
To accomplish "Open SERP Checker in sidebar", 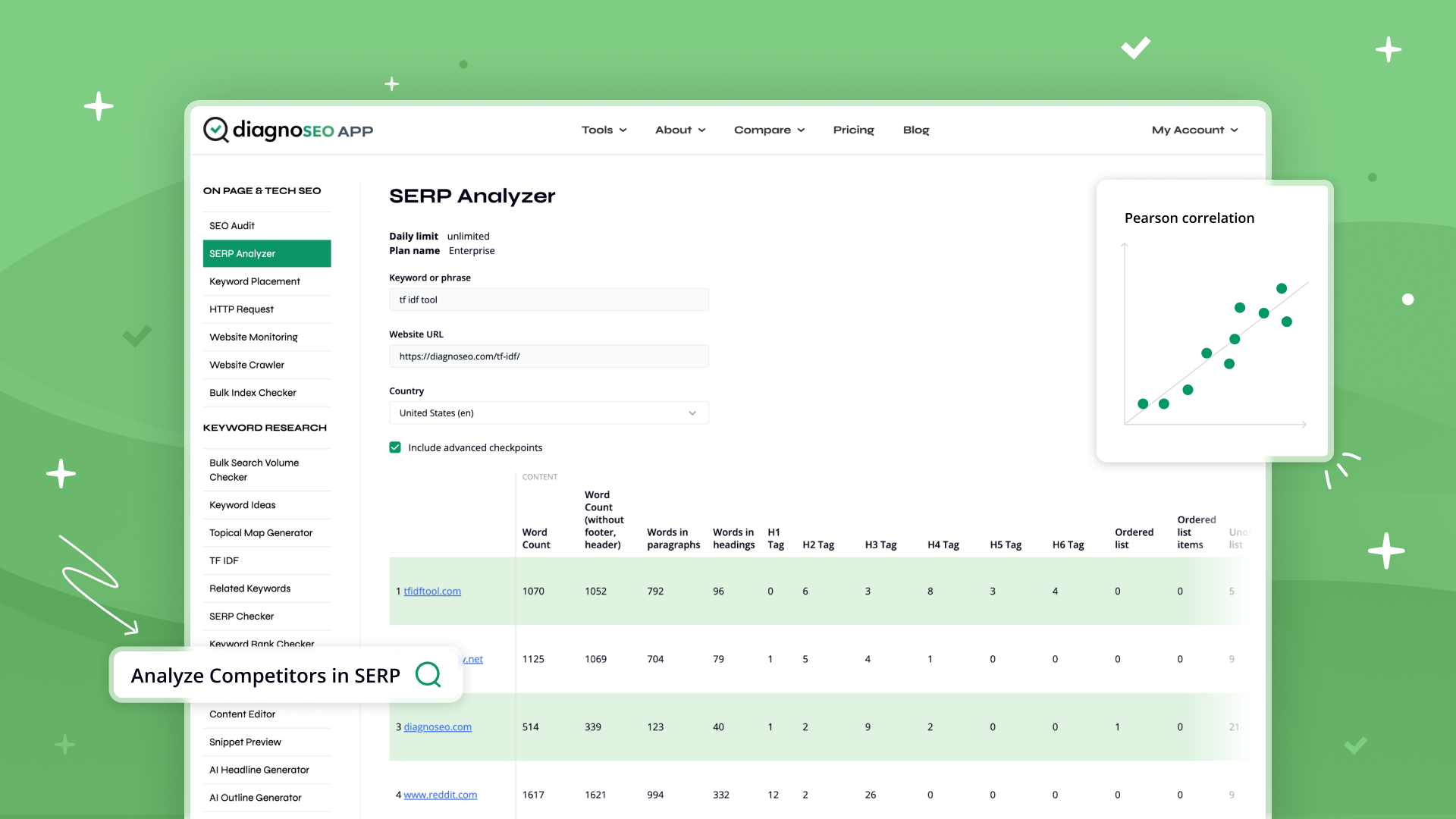I will pyautogui.click(x=267, y=617).
